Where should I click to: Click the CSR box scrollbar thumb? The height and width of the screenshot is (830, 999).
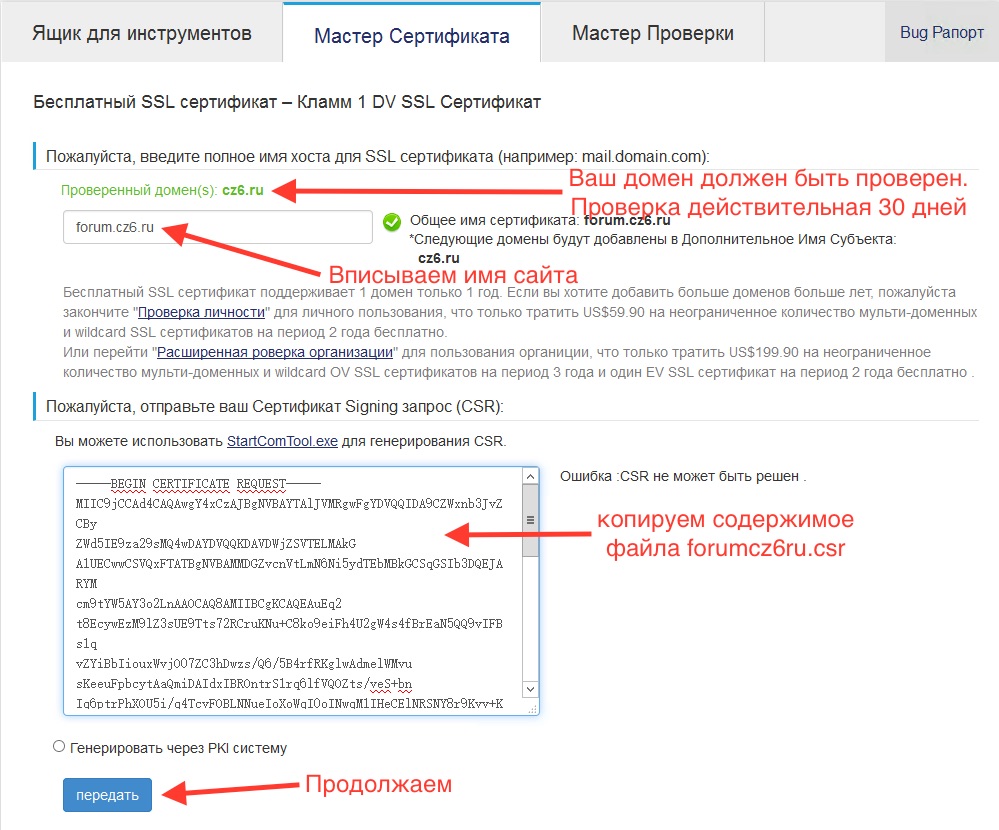tap(530, 520)
